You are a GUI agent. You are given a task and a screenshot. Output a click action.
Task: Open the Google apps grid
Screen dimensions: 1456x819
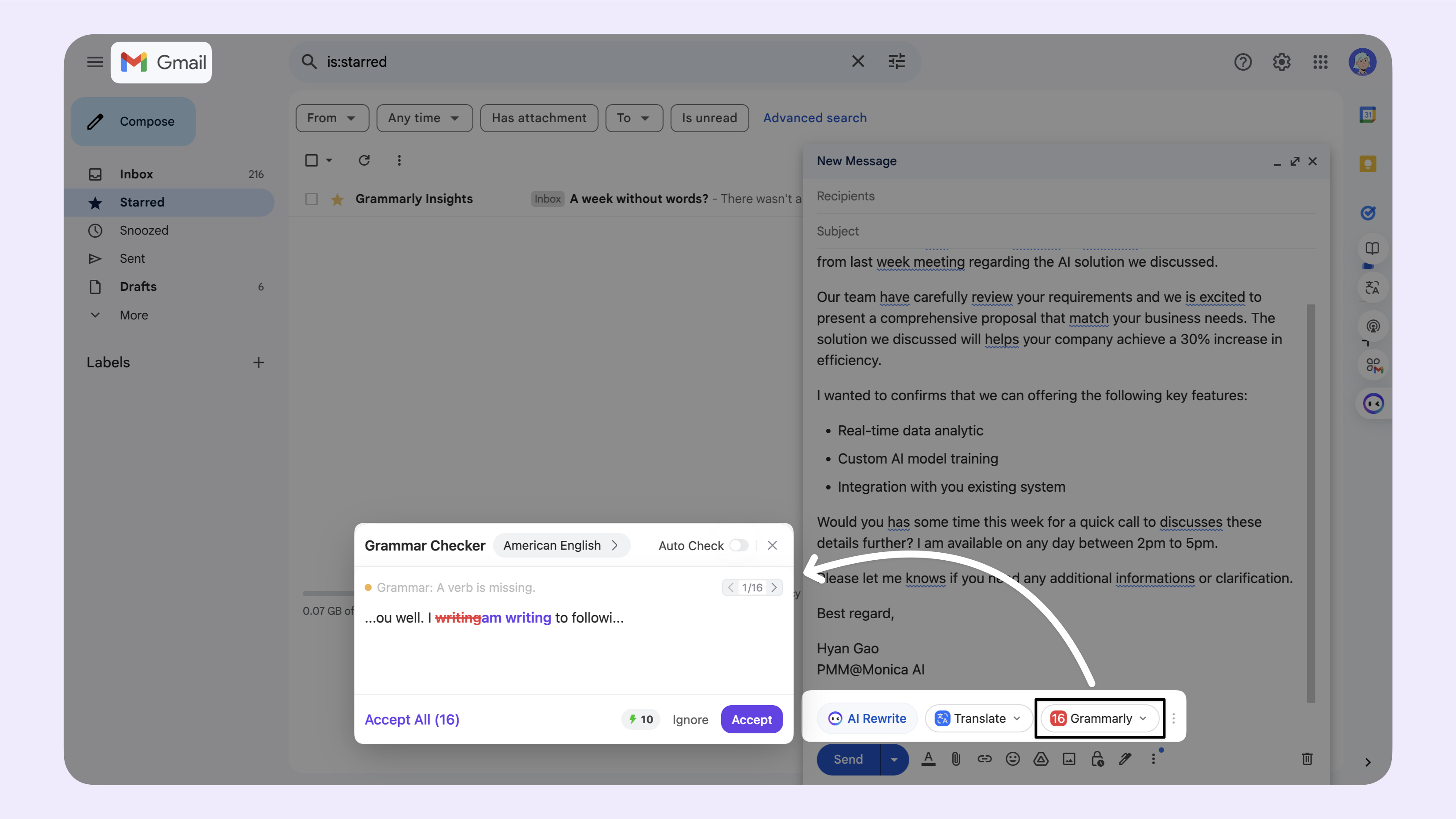click(x=1320, y=62)
